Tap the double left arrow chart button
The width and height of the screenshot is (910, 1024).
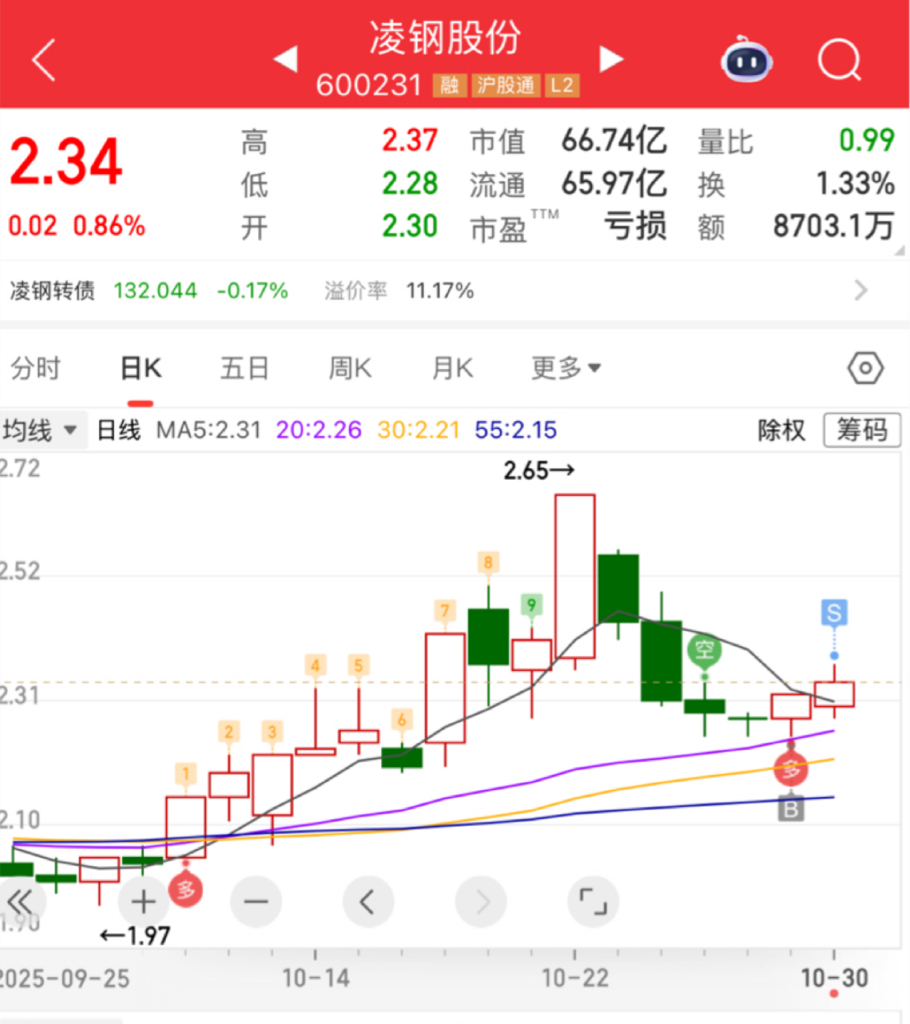[21, 903]
